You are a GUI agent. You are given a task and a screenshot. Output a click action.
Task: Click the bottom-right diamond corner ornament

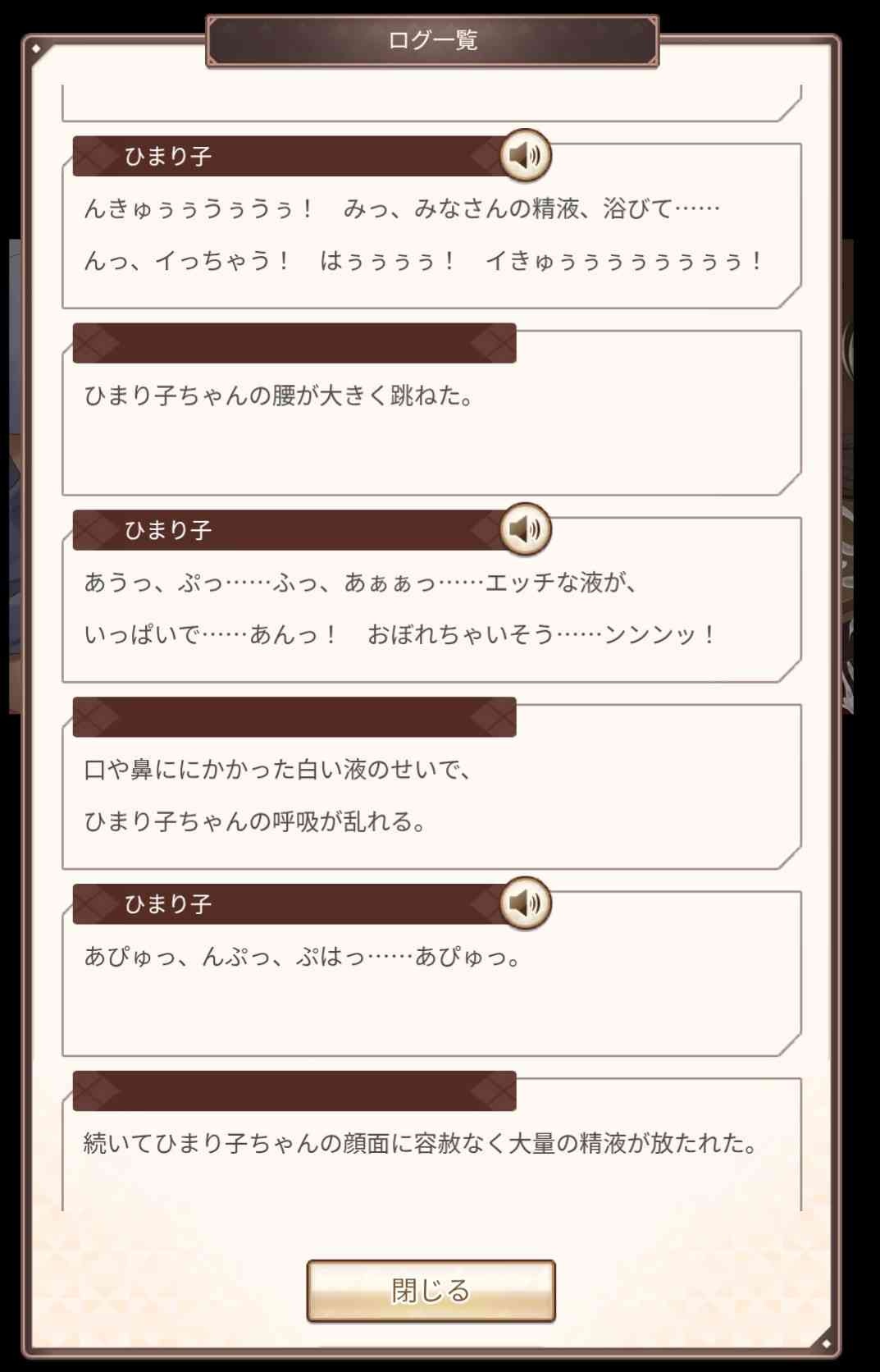(826, 1343)
